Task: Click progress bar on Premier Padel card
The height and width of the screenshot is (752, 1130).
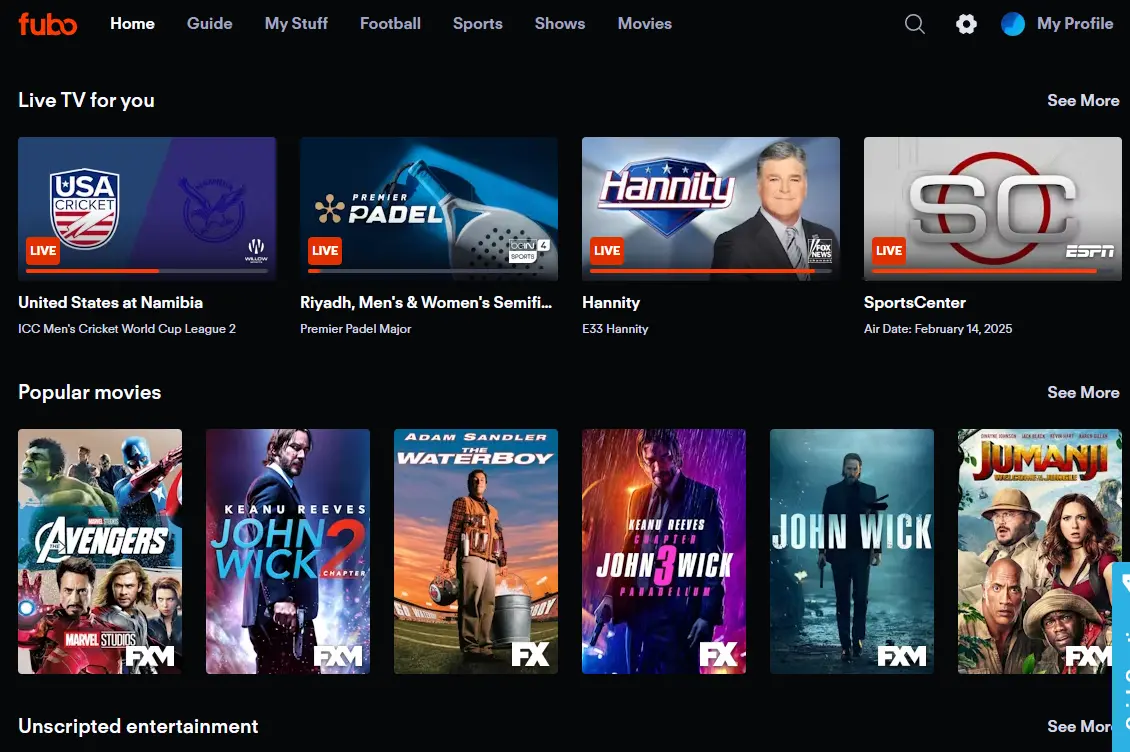Action: (x=429, y=271)
